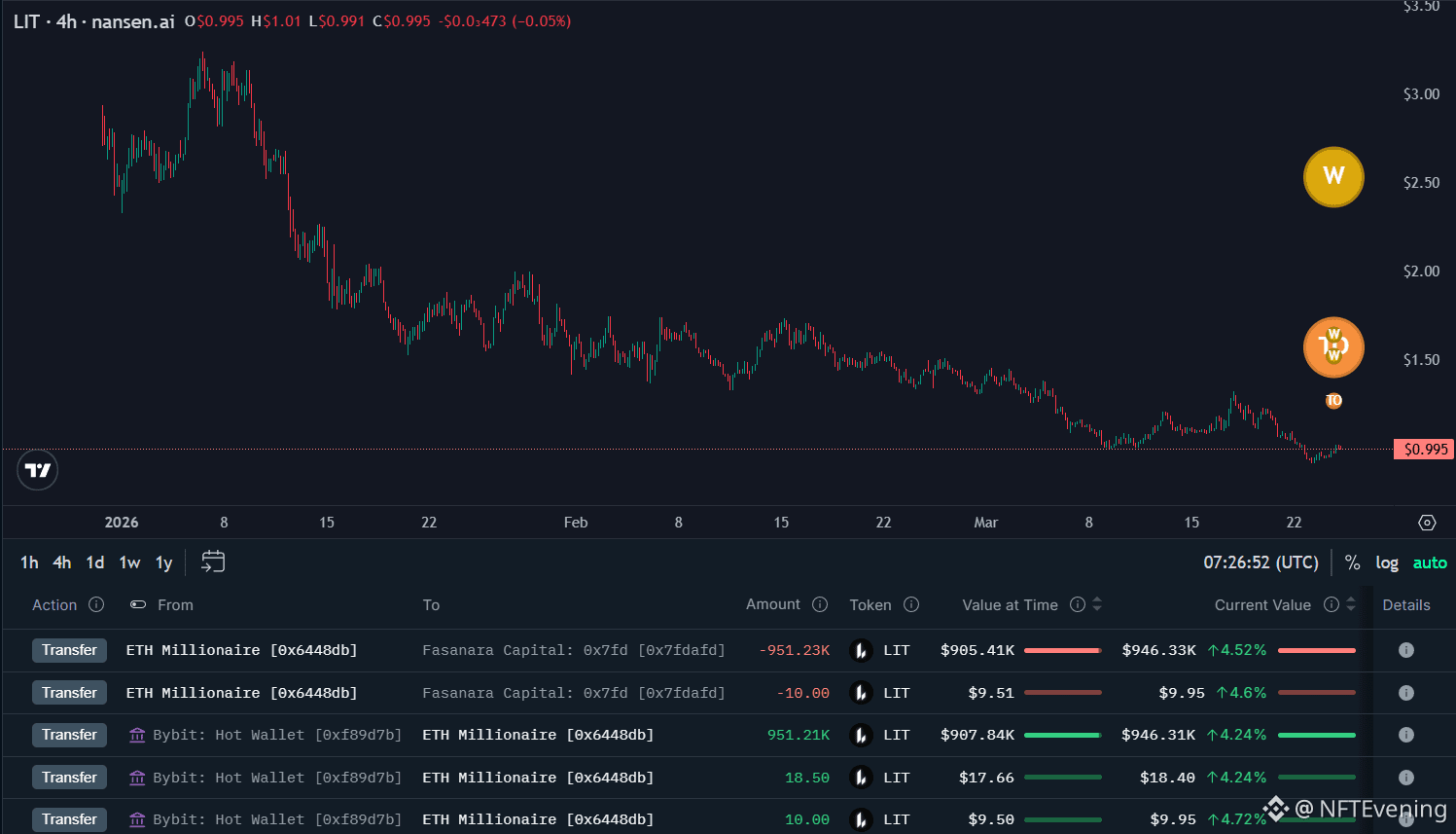
Task: Click the LIT · 4h · nansen.ai chart title
Action: coord(94,21)
